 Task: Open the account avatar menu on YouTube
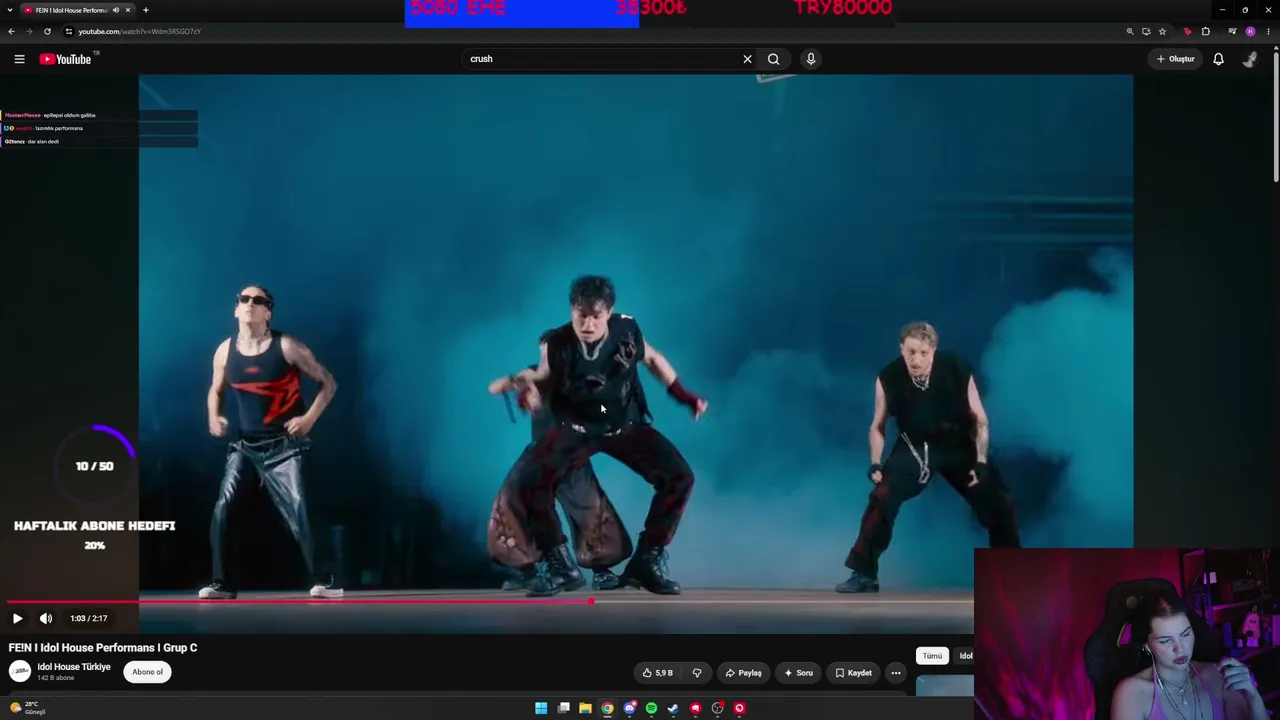point(1250,59)
